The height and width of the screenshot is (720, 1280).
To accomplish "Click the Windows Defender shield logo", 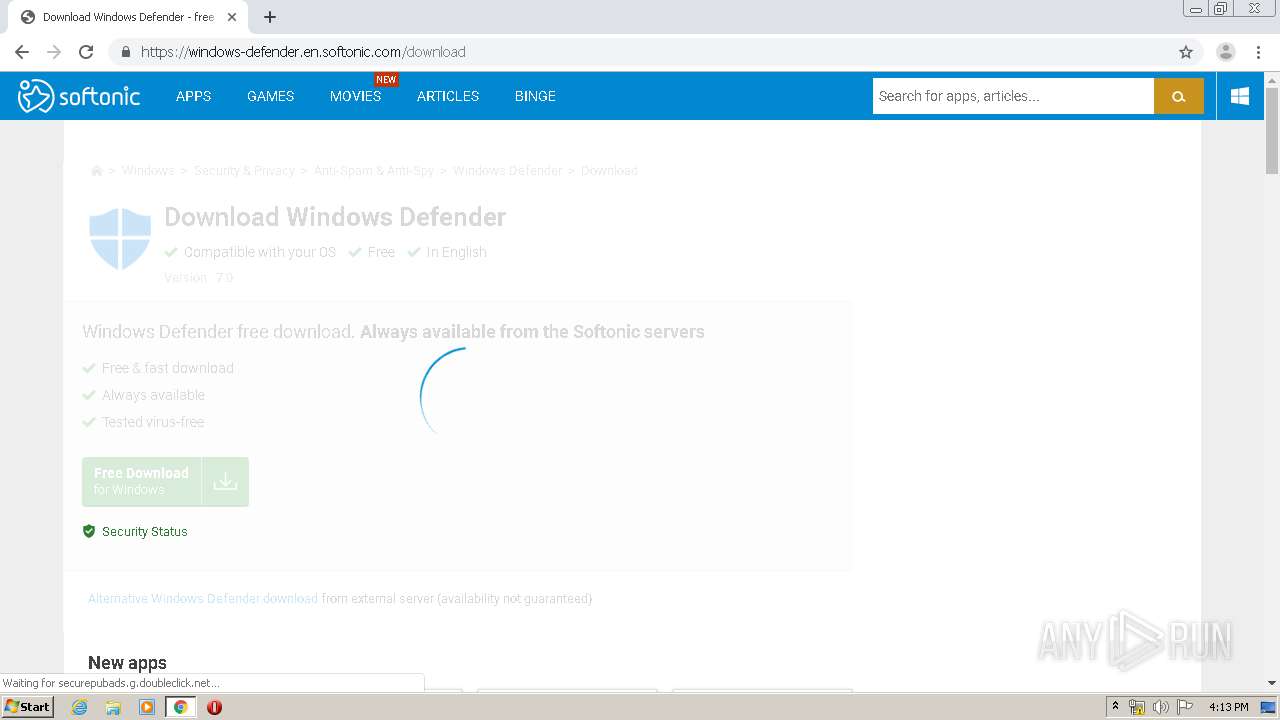I will pyautogui.click(x=120, y=238).
